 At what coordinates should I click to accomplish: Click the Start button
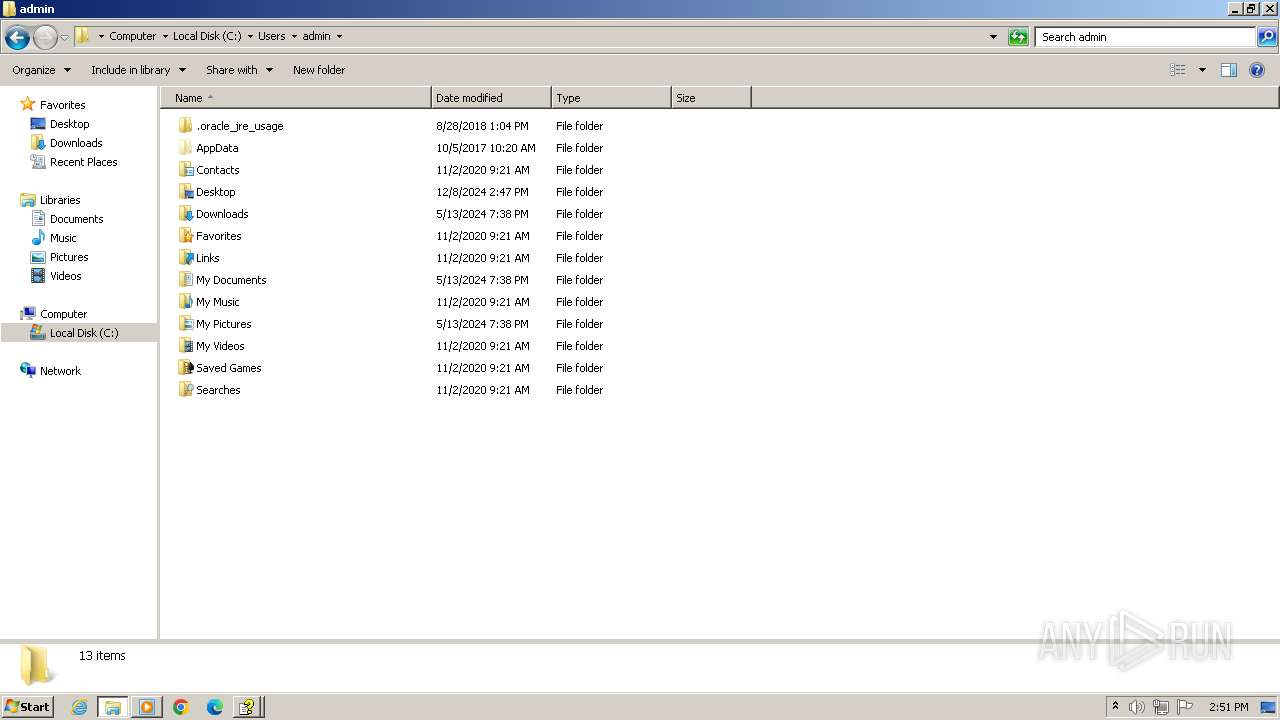click(27, 707)
